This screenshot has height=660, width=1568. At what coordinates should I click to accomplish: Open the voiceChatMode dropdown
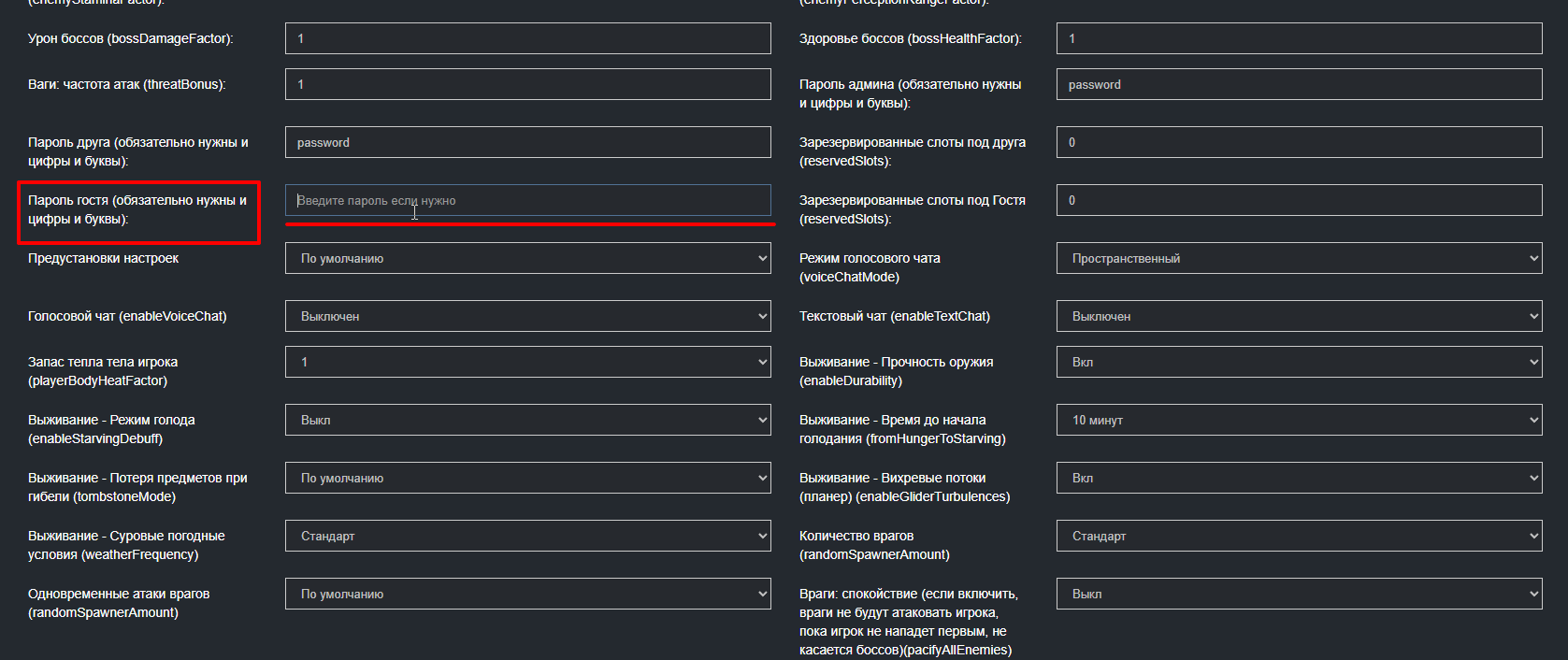(1299, 258)
